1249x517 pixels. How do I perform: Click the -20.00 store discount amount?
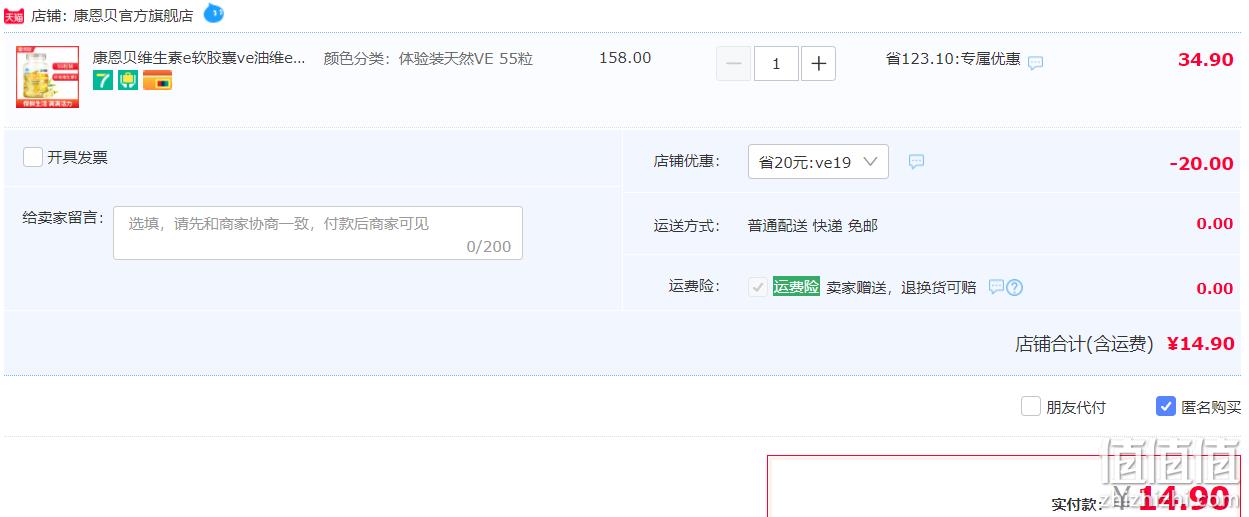coord(1201,164)
